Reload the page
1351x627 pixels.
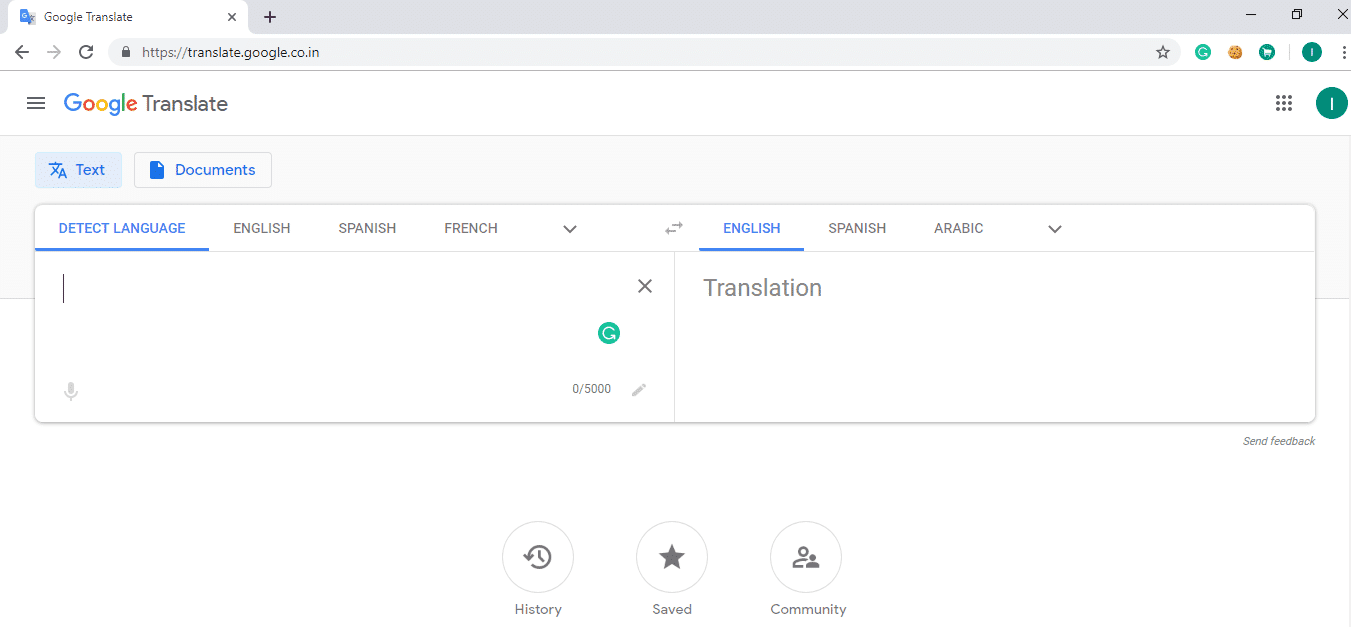(86, 51)
